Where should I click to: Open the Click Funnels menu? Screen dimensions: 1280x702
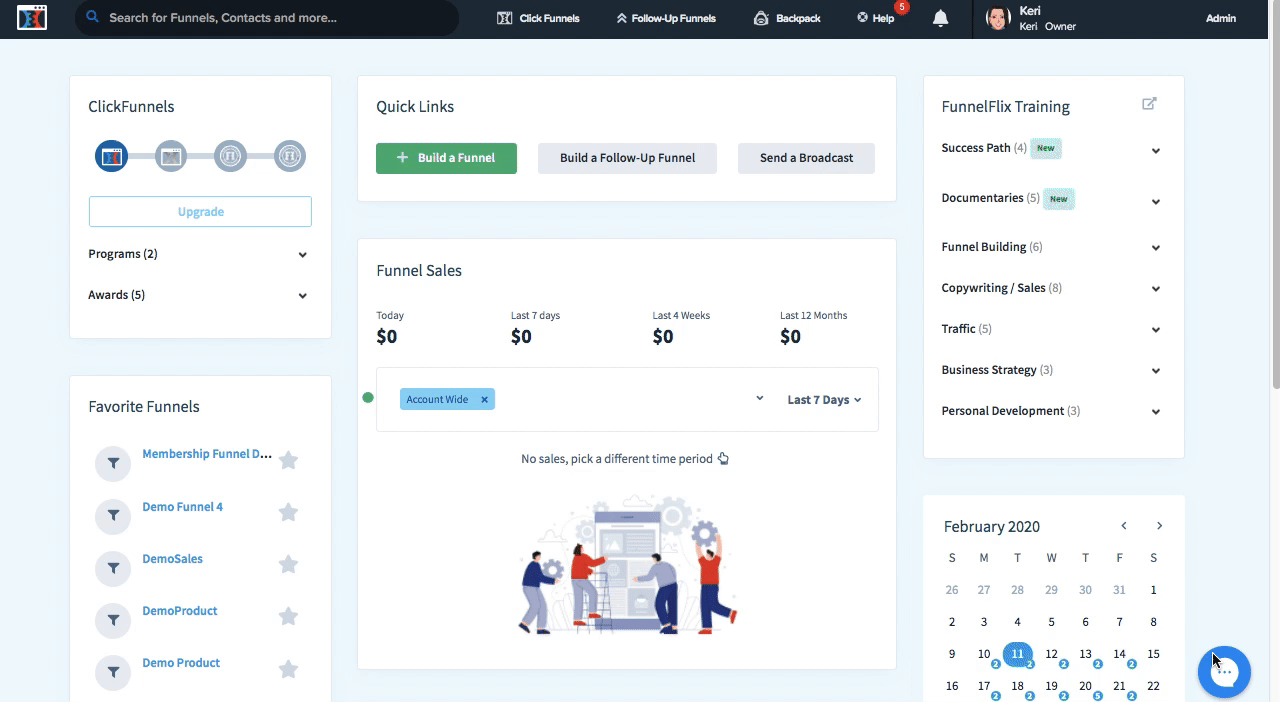pyautogui.click(x=538, y=18)
